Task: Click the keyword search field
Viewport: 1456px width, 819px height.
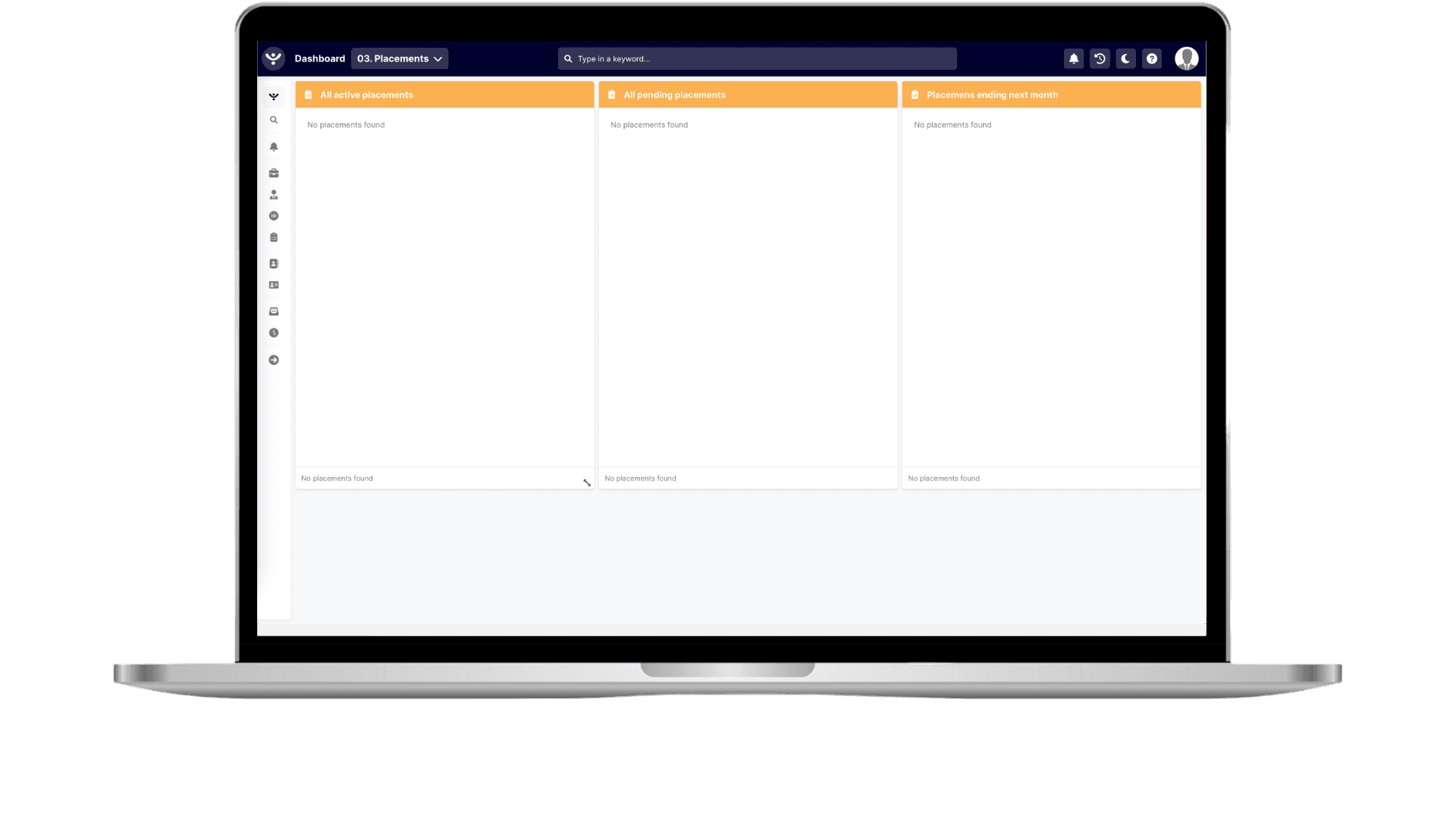Action: pyautogui.click(x=758, y=58)
